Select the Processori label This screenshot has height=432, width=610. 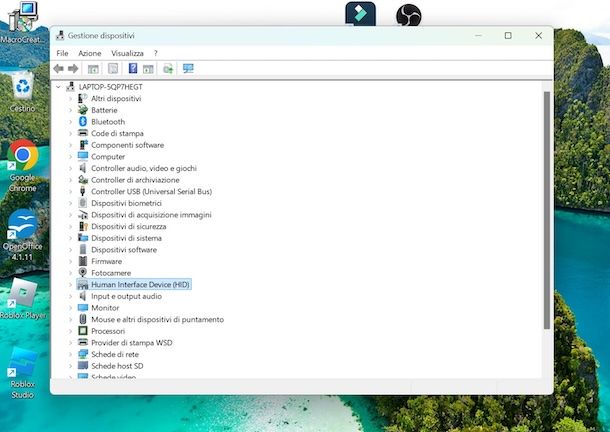click(108, 331)
